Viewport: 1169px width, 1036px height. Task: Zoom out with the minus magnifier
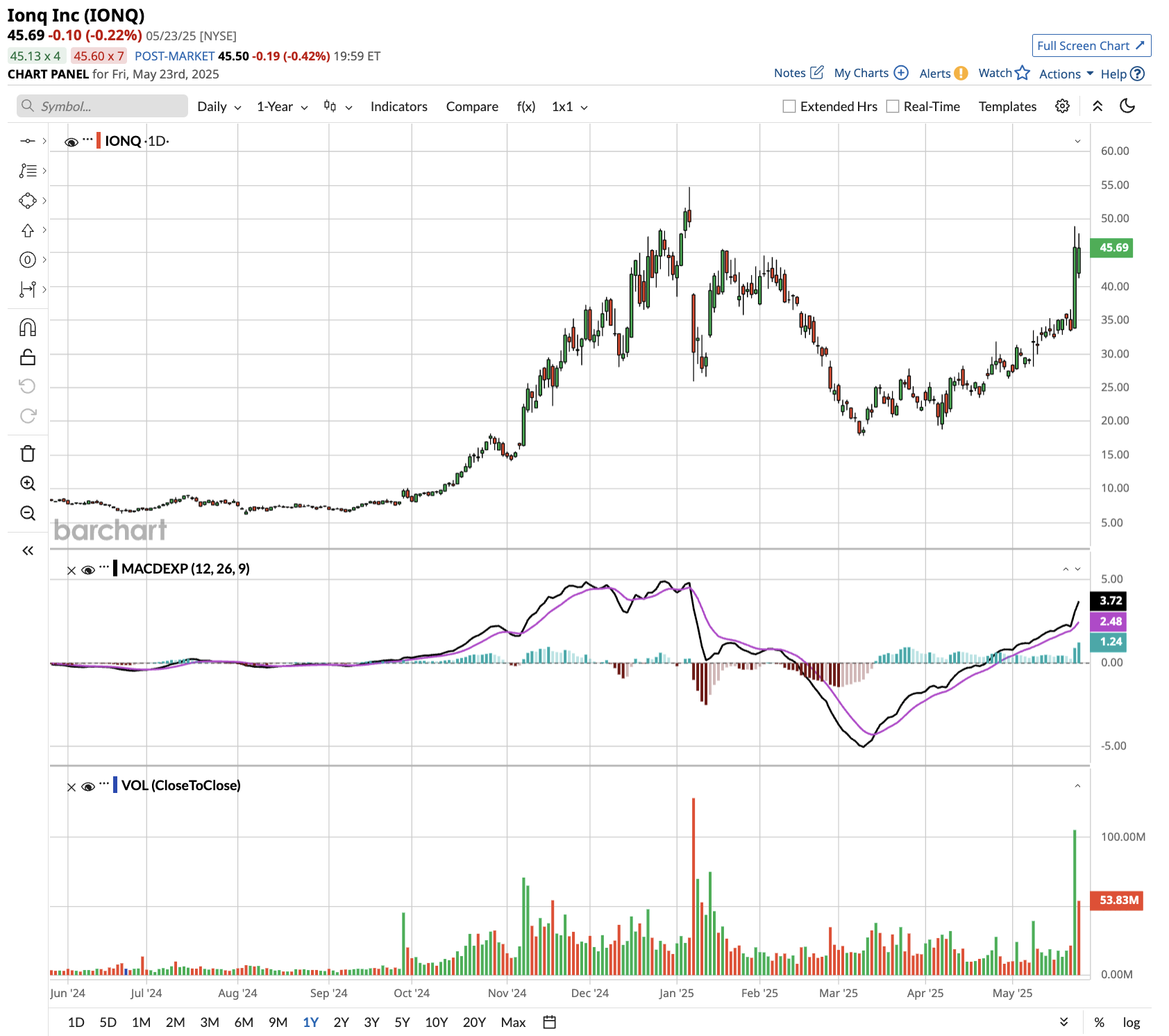27,513
